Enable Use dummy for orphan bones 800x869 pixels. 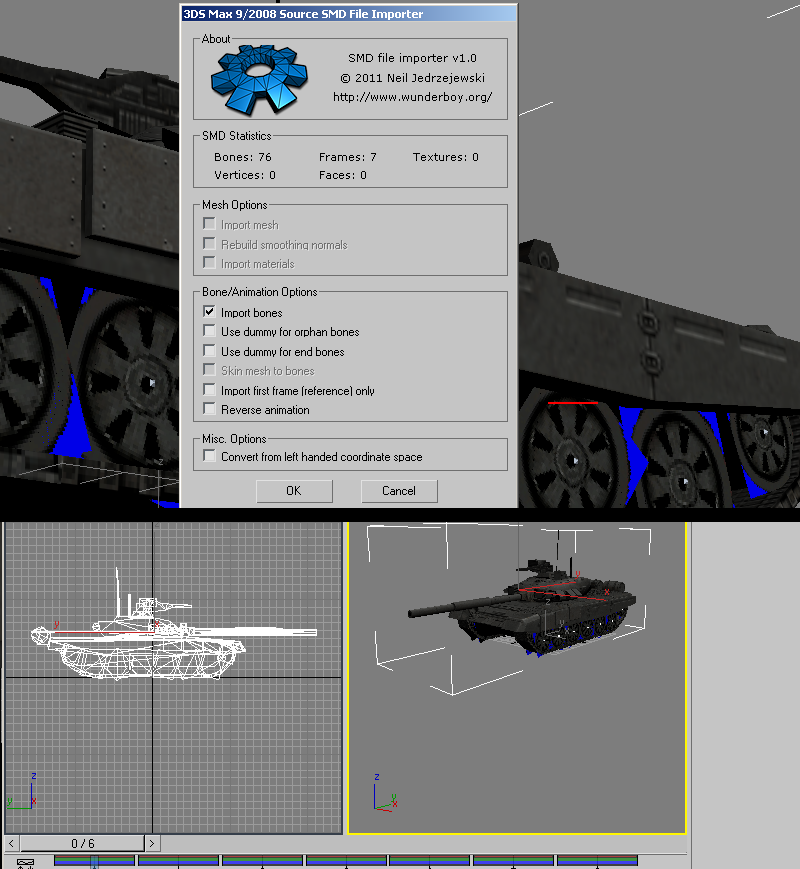(x=209, y=331)
